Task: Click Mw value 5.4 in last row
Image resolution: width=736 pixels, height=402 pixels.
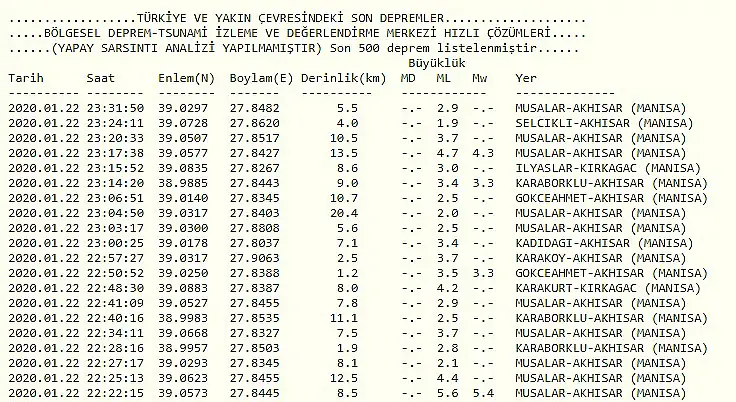Action: (x=483, y=394)
